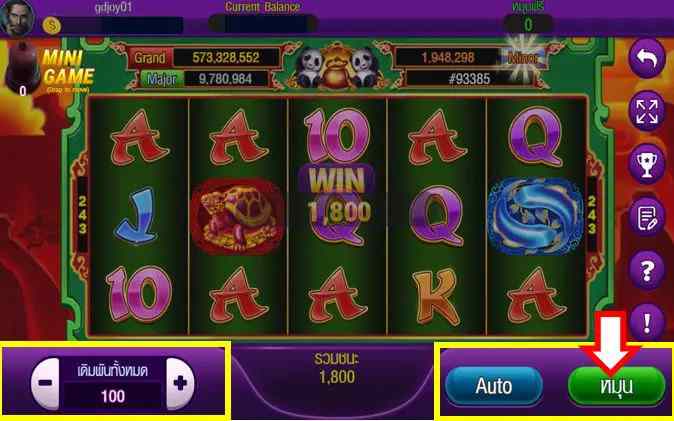The image size is (674, 421).
Task: Click the blue koi fish symbol
Action: point(535,216)
